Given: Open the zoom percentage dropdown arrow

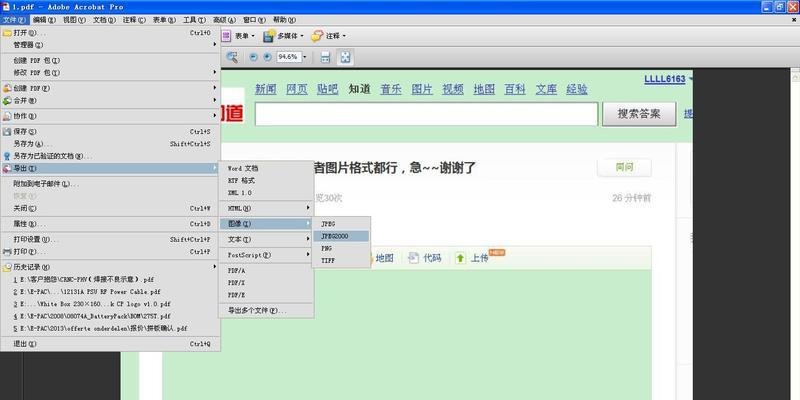Looking at the screenshot, I should 305,57.
